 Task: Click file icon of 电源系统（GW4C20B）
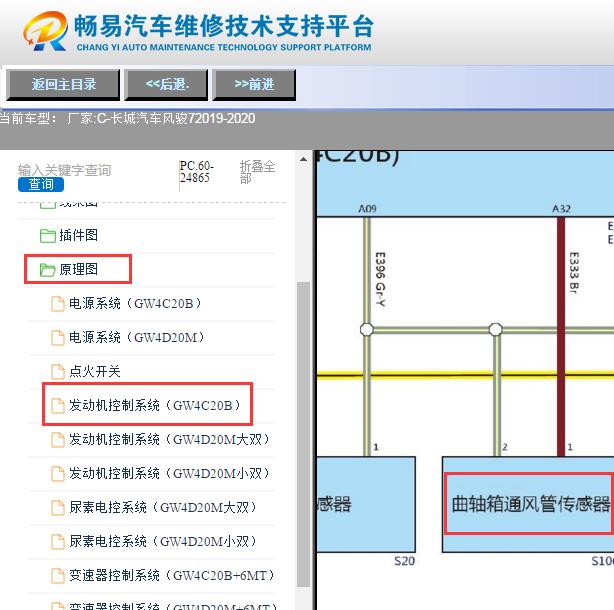58,304
